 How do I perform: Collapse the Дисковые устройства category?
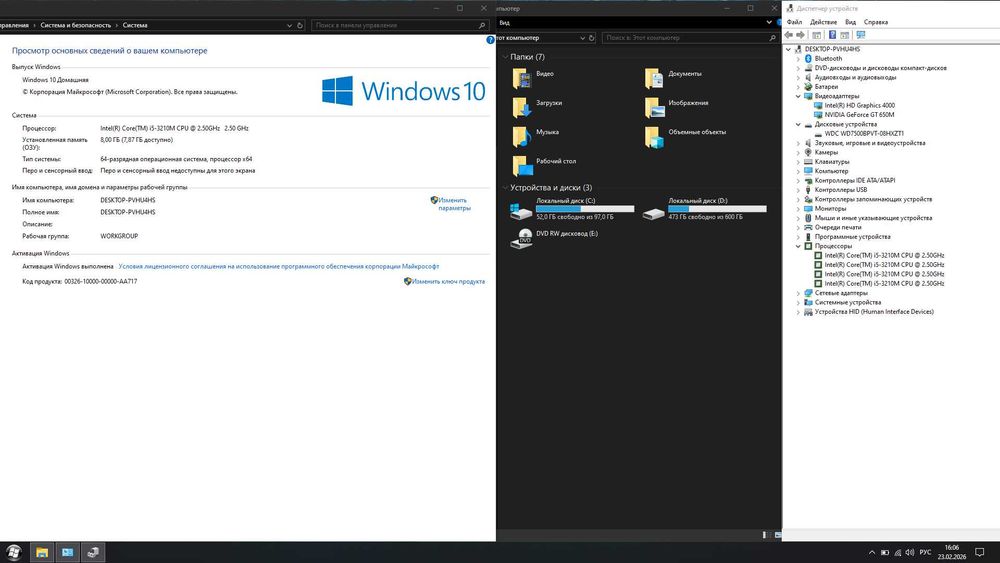pyautogui.click(x=798, y=124)
